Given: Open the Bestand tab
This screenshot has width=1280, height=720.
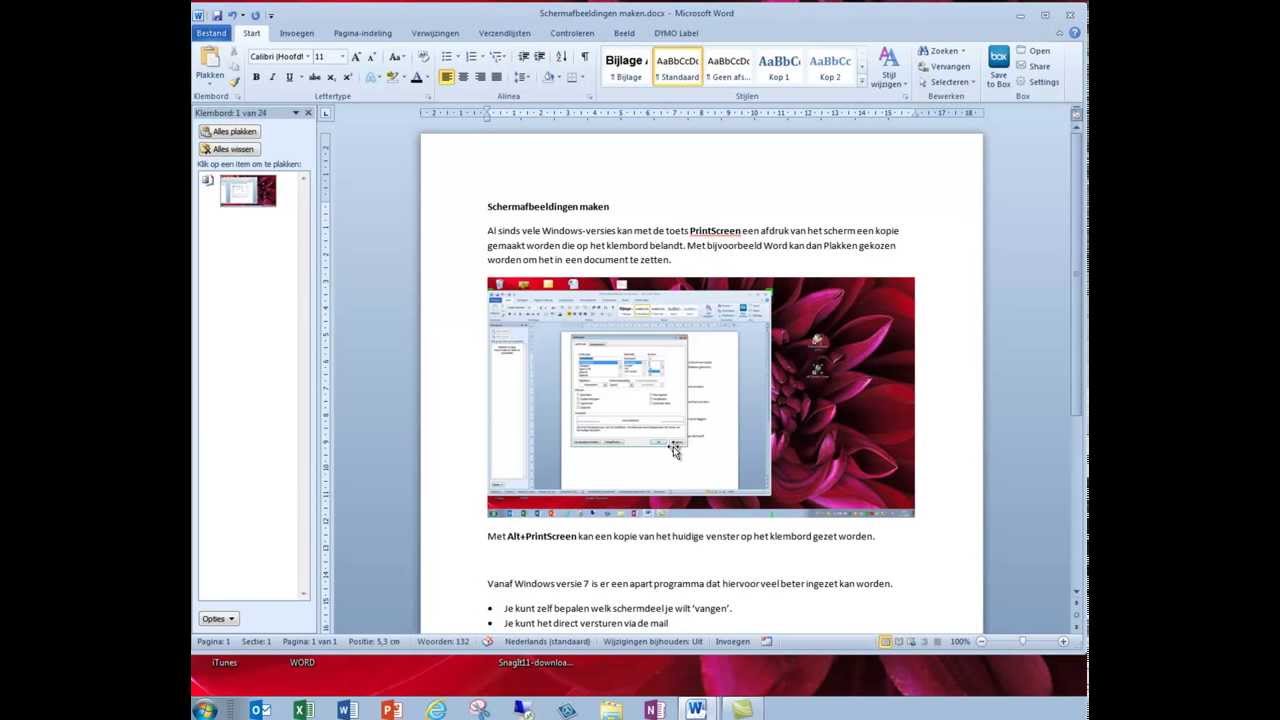Looking at the screenshot, I should point(211,33).
